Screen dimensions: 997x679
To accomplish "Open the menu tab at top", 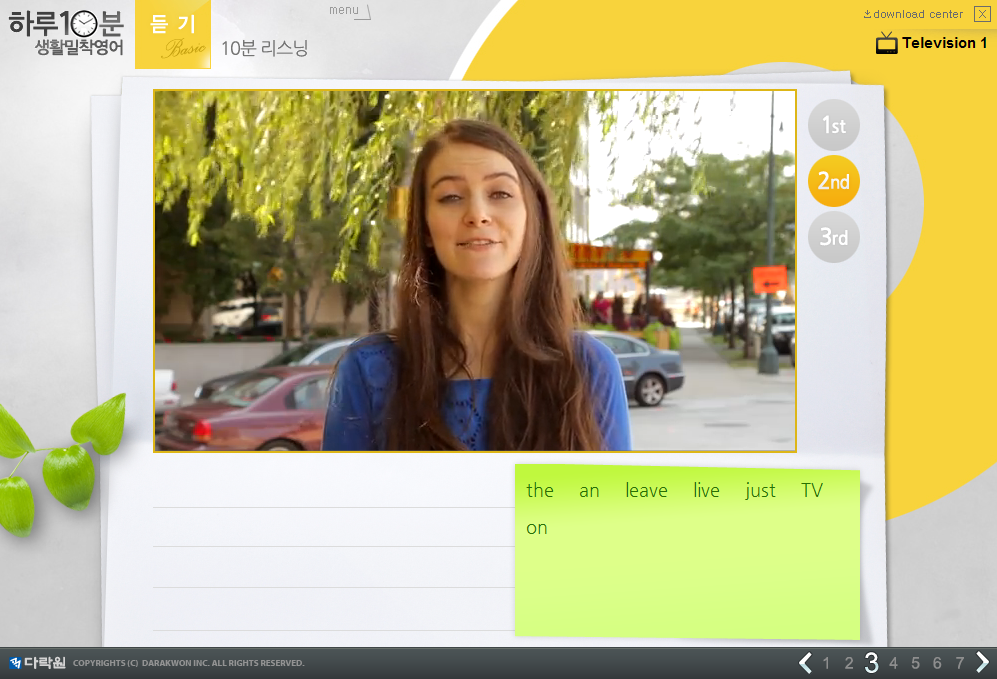I will (347, 11).
